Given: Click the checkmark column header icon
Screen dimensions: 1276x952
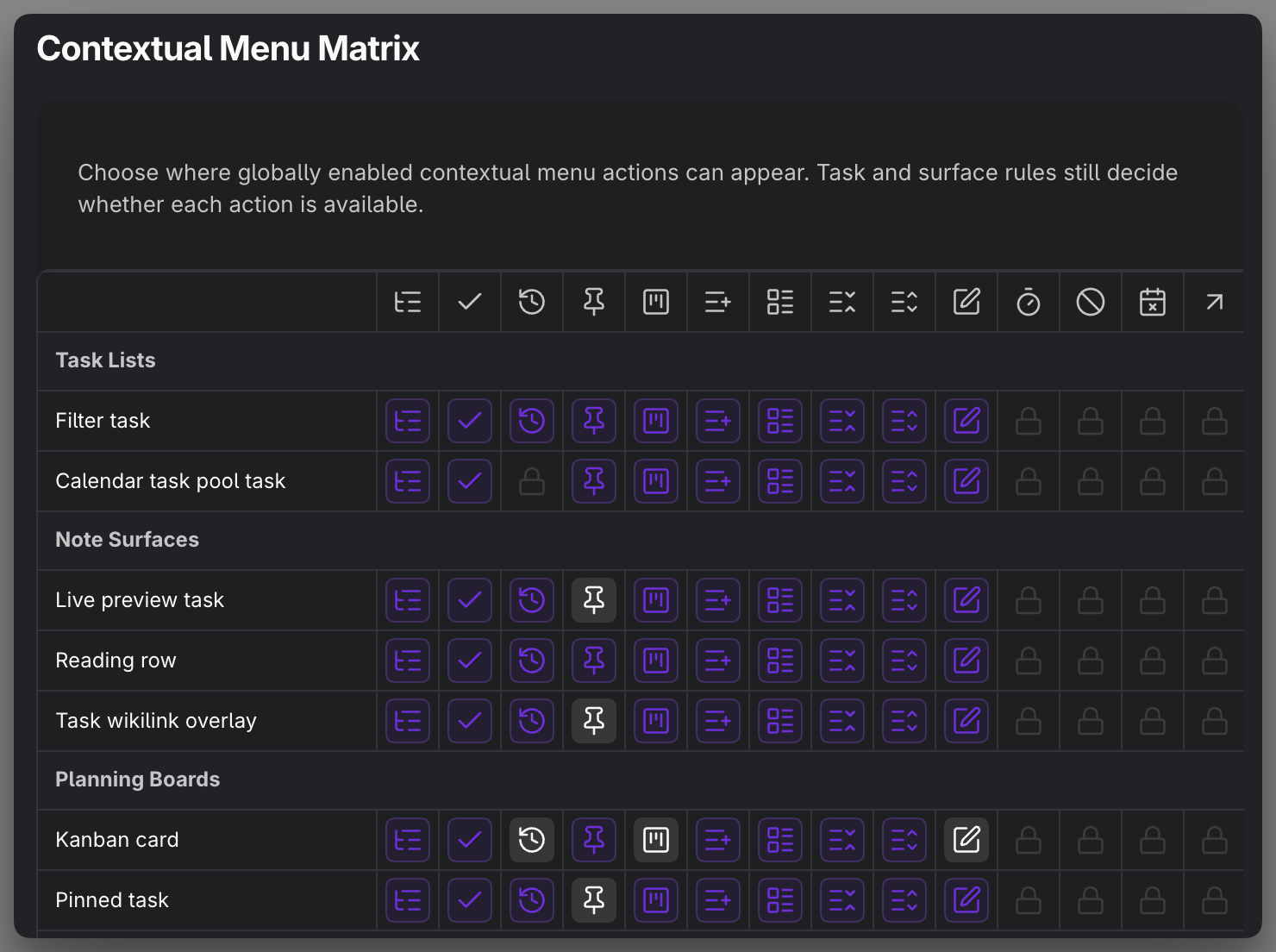Looking at the screenshot, I should click(x=470, y=302).
